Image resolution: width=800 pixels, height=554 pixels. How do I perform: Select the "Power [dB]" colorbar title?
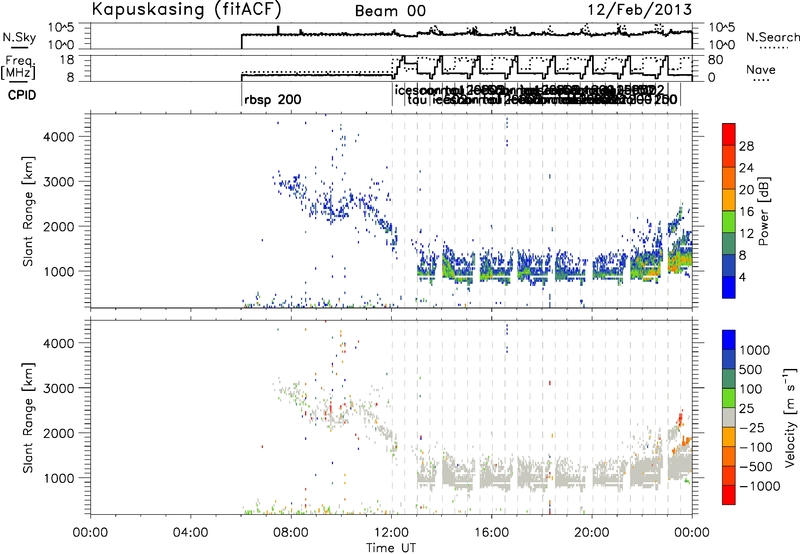click(x=763, y=211)
